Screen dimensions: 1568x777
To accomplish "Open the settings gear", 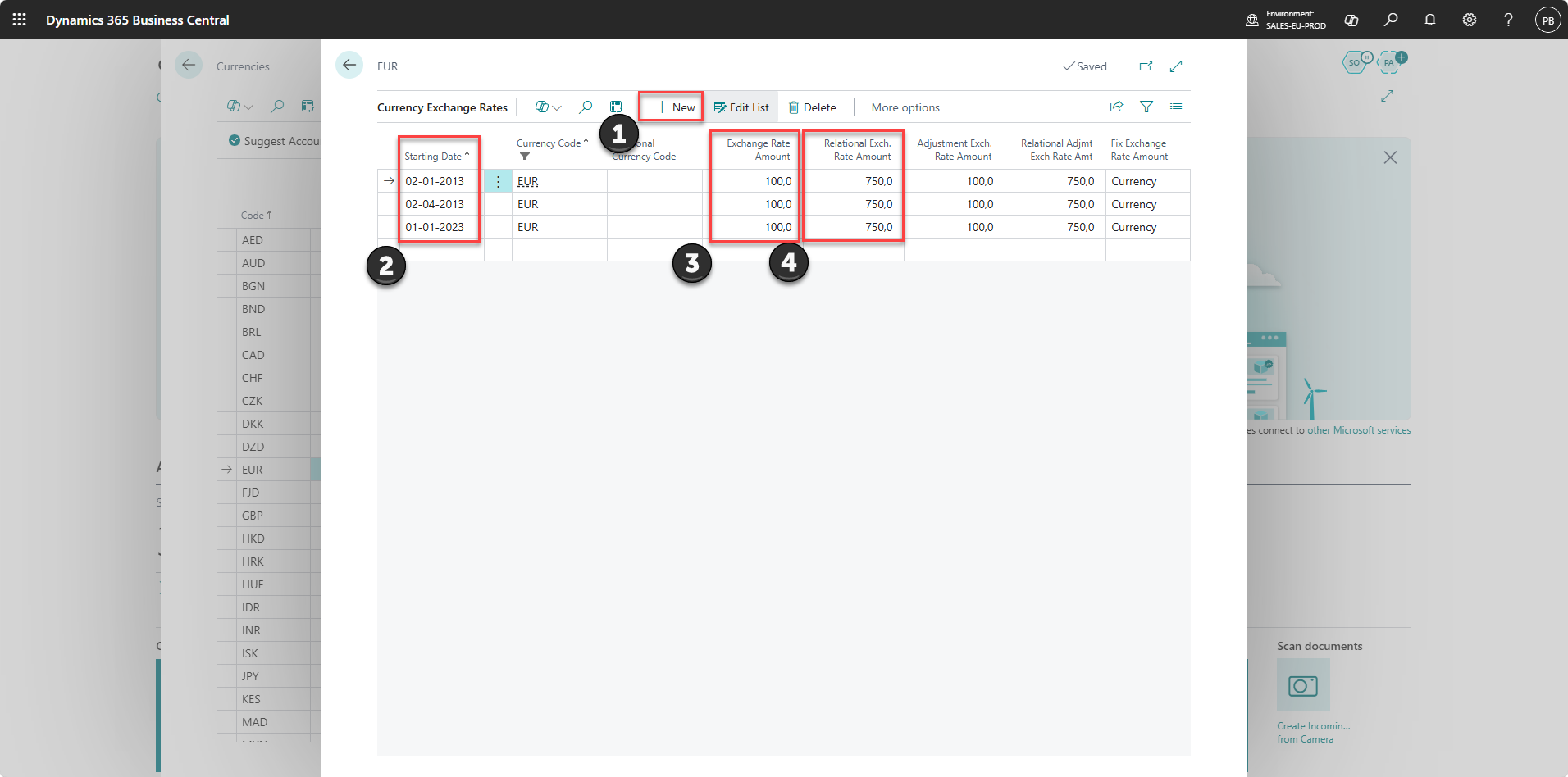I will 1470,20.
